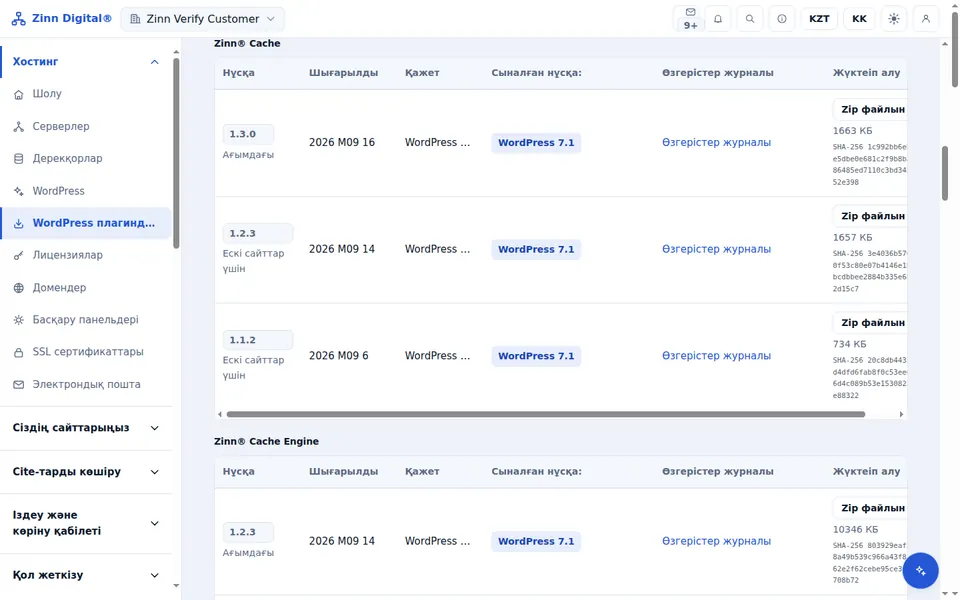The height and width of the screenshot is (600, 960).
Task: Click the search magnifier icon in header
Action: 750,19
